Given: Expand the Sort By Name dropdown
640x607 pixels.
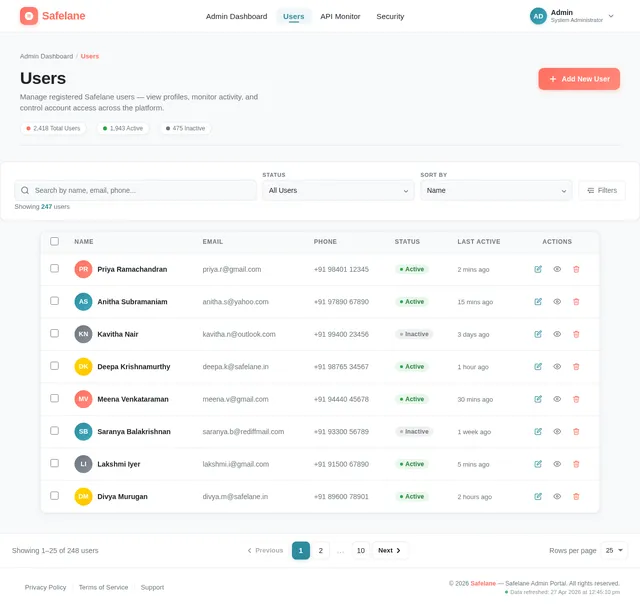Looking at the screenshot, I should click(x=496, y=190).
